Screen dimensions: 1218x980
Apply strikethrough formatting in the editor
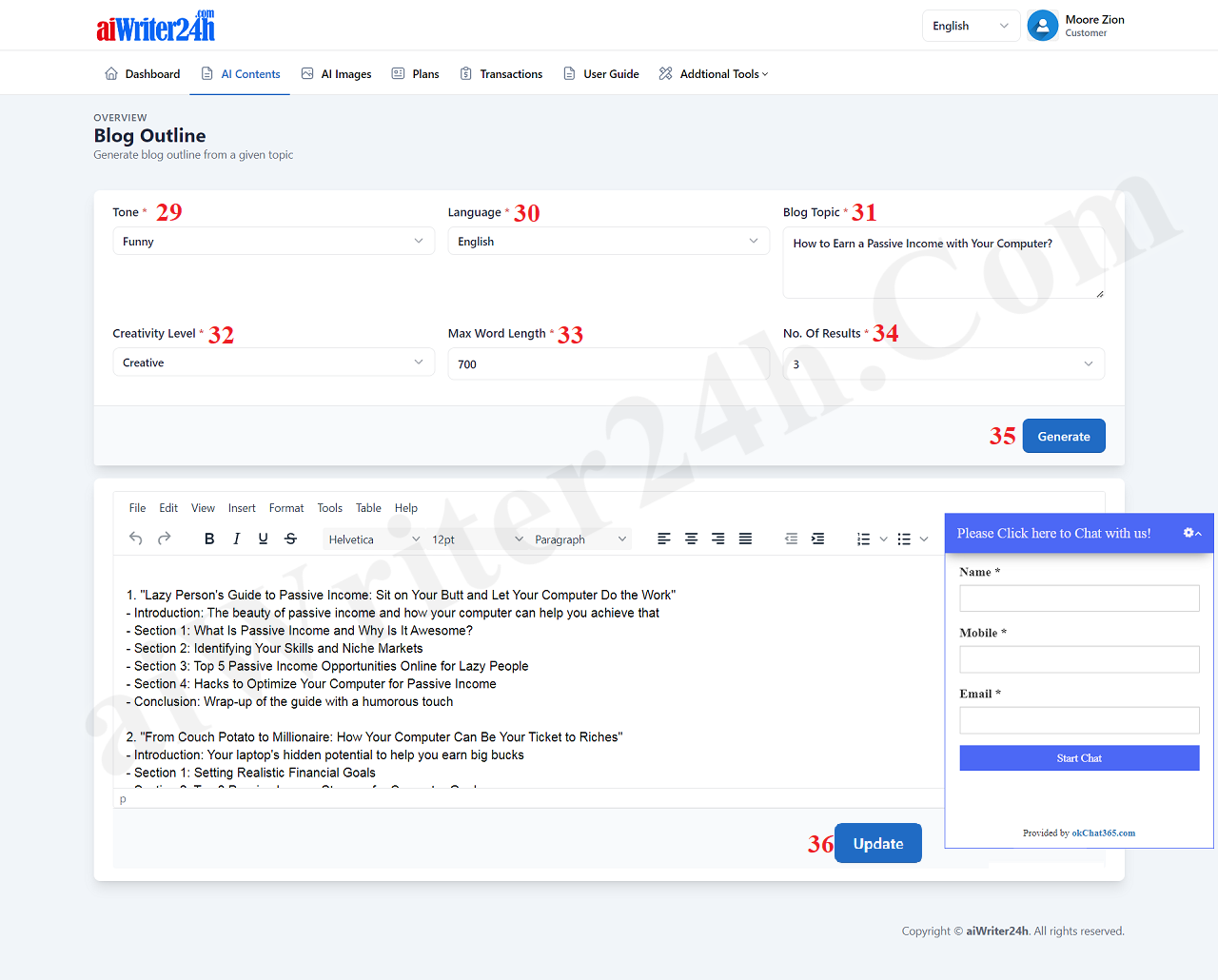(290, 539)
